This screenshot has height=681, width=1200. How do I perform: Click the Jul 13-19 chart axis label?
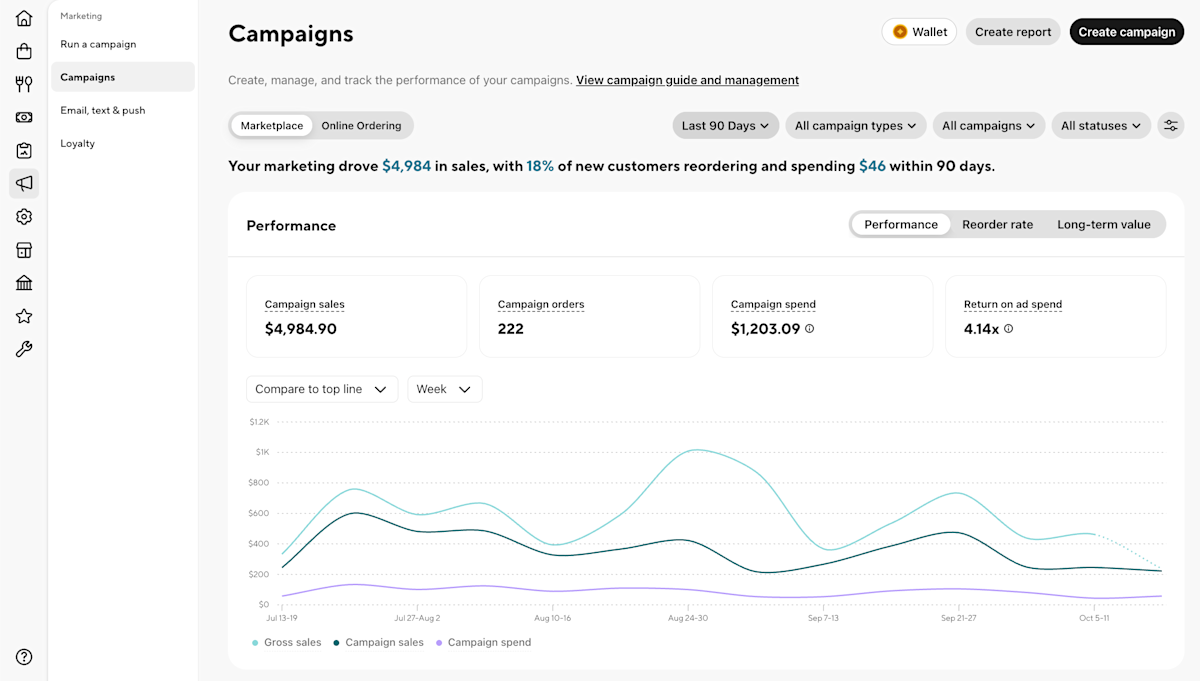click(x=283, y=619)
